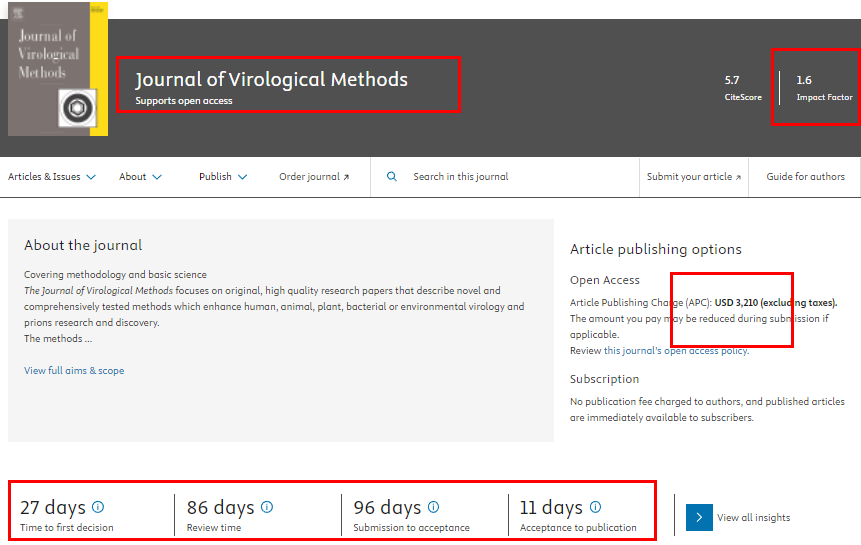Open Guide for authors
The image size is (861, 545).
(806, 177)
